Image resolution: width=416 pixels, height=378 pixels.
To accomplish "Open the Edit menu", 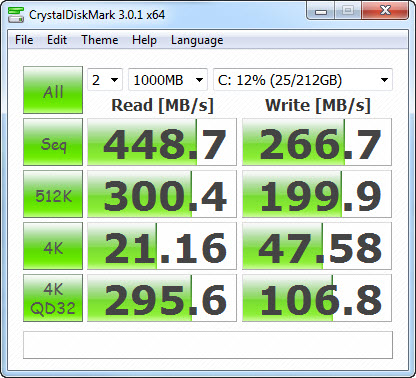I will 57,40.
